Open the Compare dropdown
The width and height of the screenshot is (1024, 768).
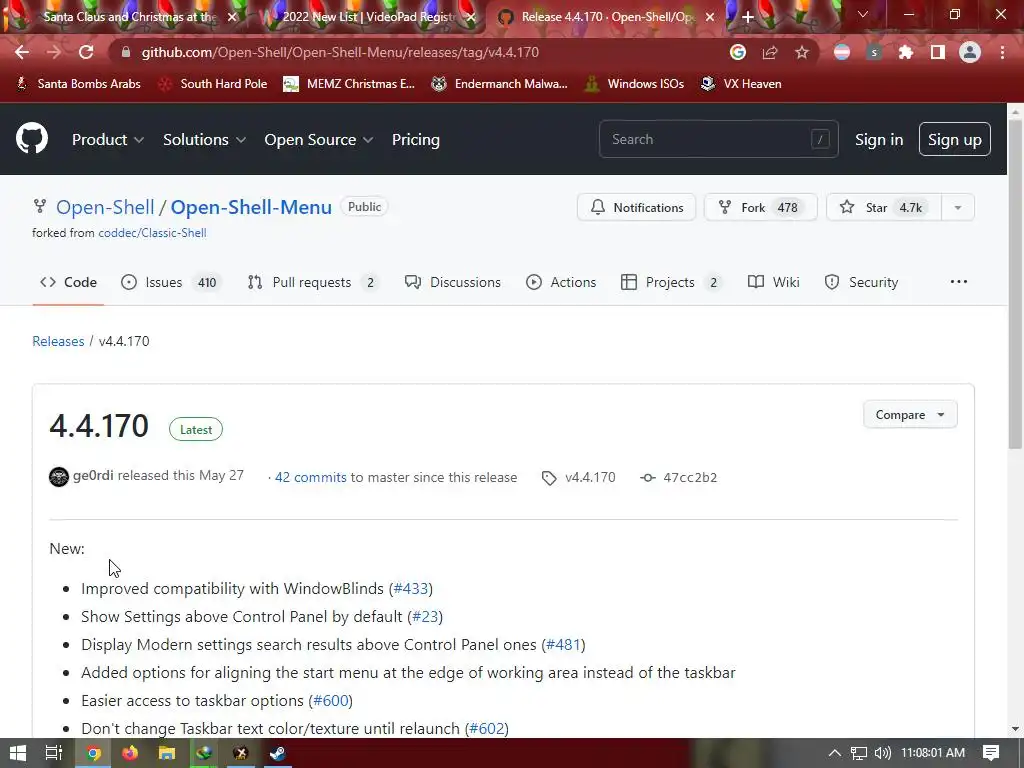(x=910, y=415)
